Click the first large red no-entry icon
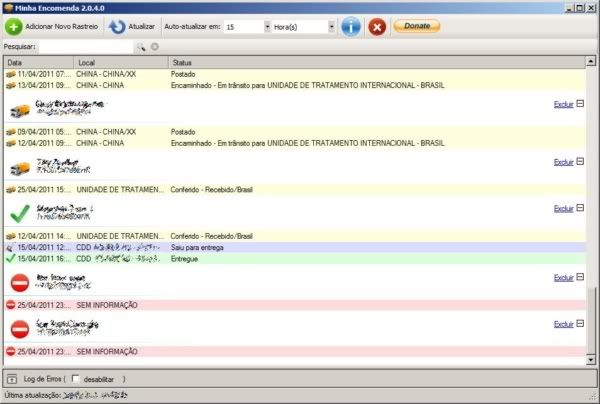This screenshot has height=404, width=600. click(x=20, y=283)
